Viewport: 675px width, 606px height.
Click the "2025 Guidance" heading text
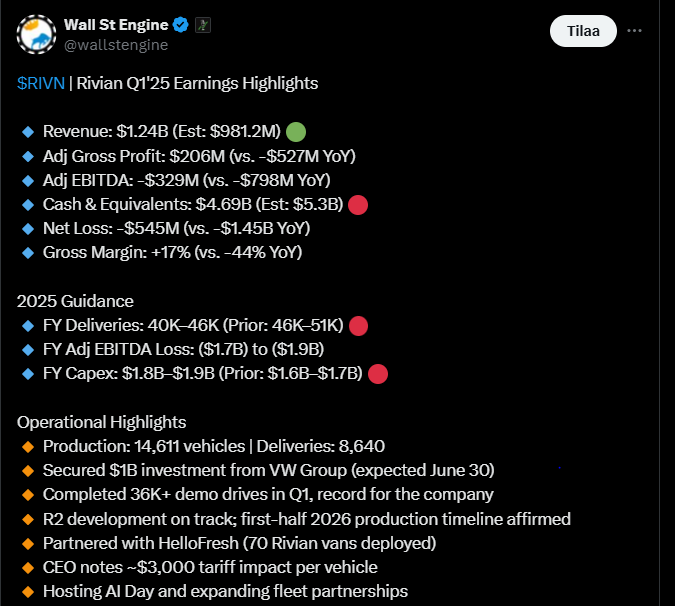click(75, 301)
